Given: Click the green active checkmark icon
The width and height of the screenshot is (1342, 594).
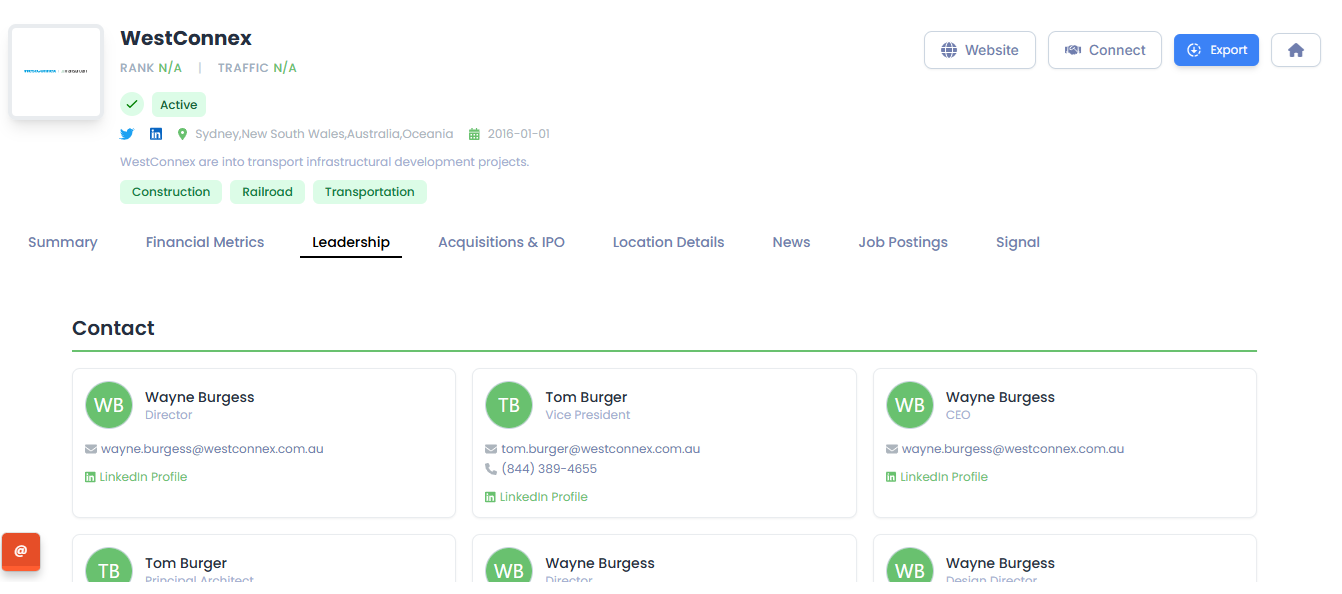Looking at the screenshot, I should 132,104.
